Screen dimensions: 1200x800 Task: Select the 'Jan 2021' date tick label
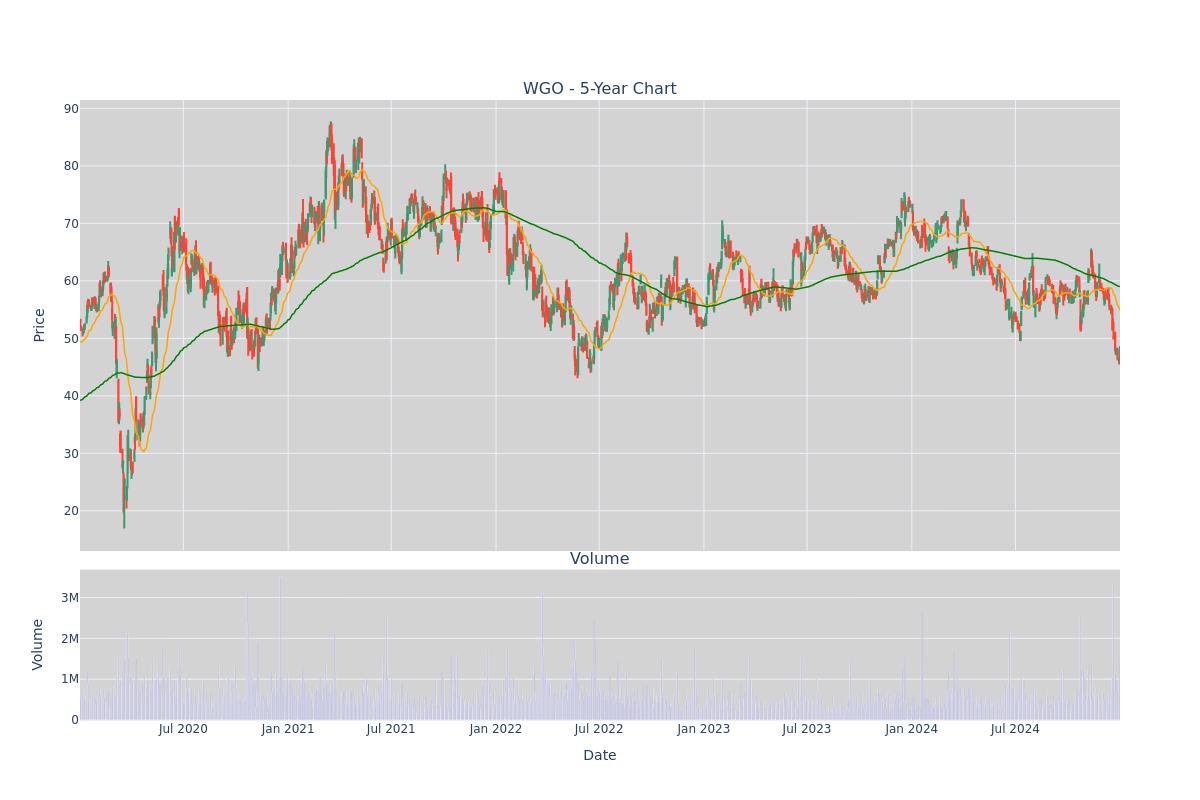coord(288,729)
